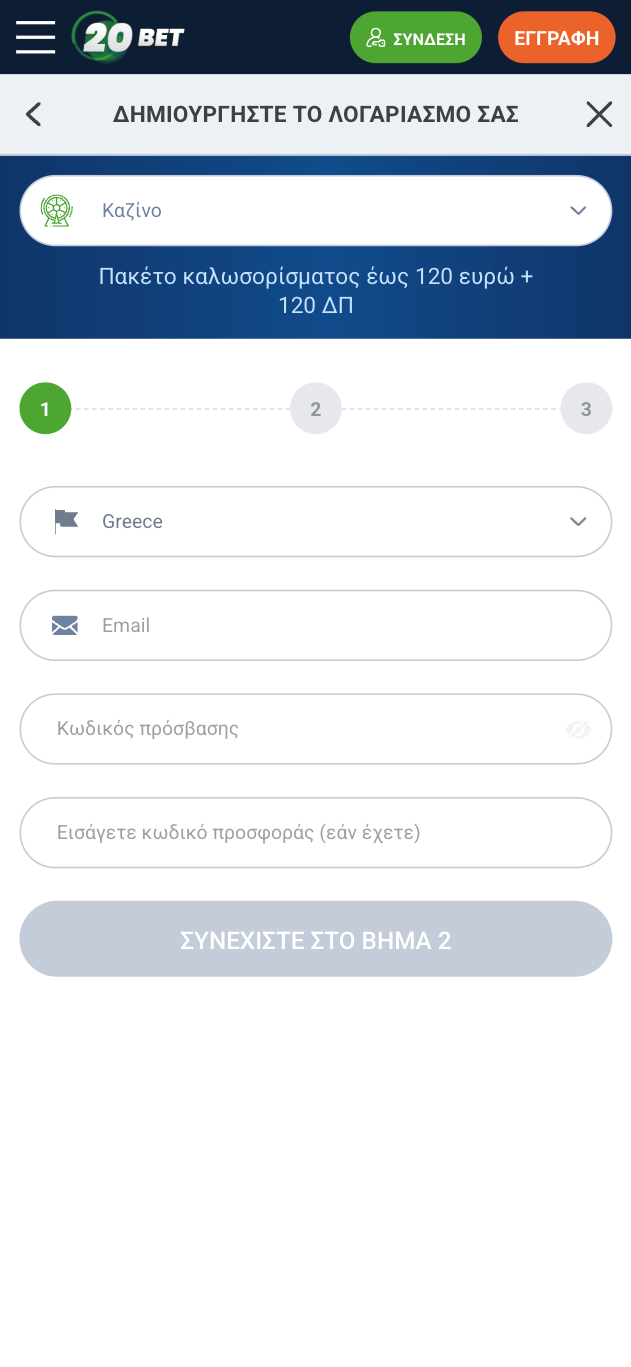Click the user icon on ΣΥΝΔΕΣΗ button
This screenshot has width=631, height=1367.
376,38
